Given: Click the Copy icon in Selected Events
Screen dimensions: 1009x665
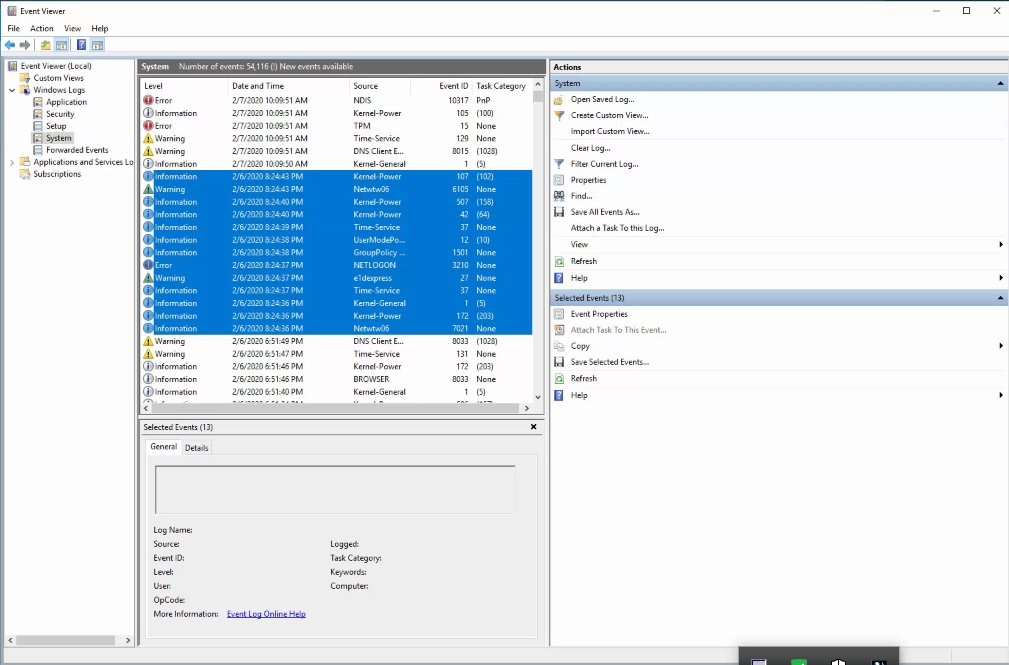Looking at the screenshot, I should 559,346.
